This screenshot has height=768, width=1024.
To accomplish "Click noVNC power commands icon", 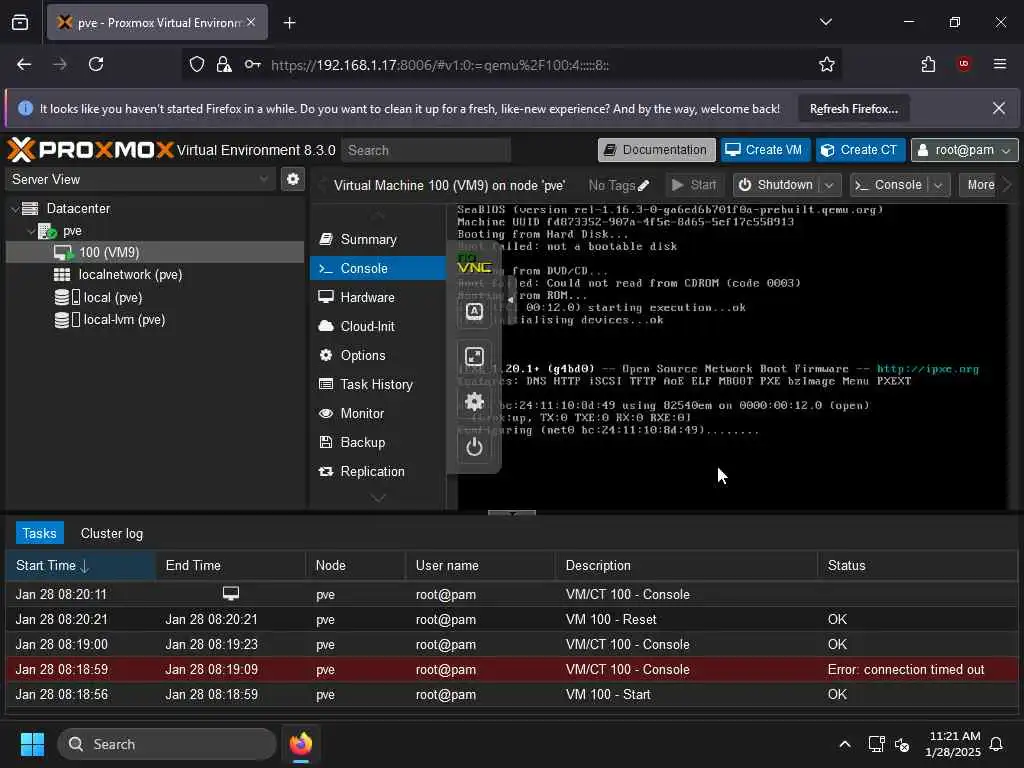I will 474,447.
